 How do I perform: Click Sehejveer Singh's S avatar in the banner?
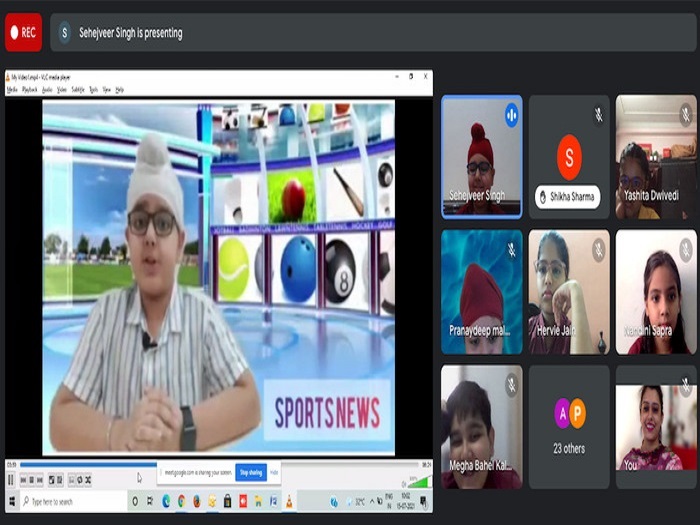65,33
